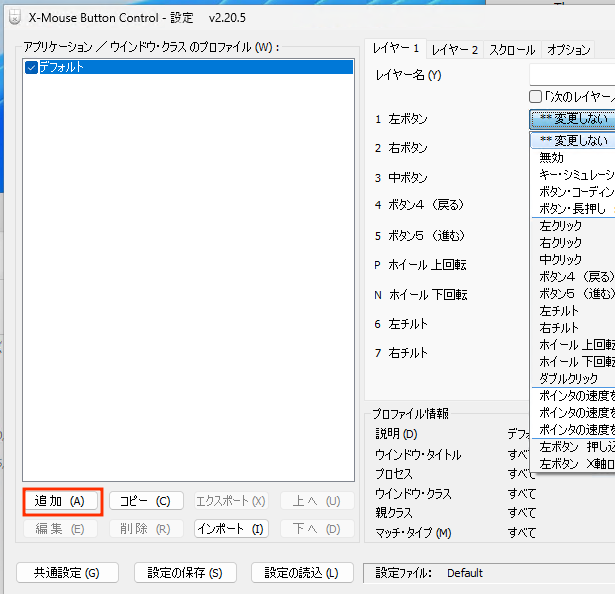Viewport: 615px width, 594px height.
Task: Choose ボタン4 (戻る) from dropdown list
Action: [x=573, y=277]
